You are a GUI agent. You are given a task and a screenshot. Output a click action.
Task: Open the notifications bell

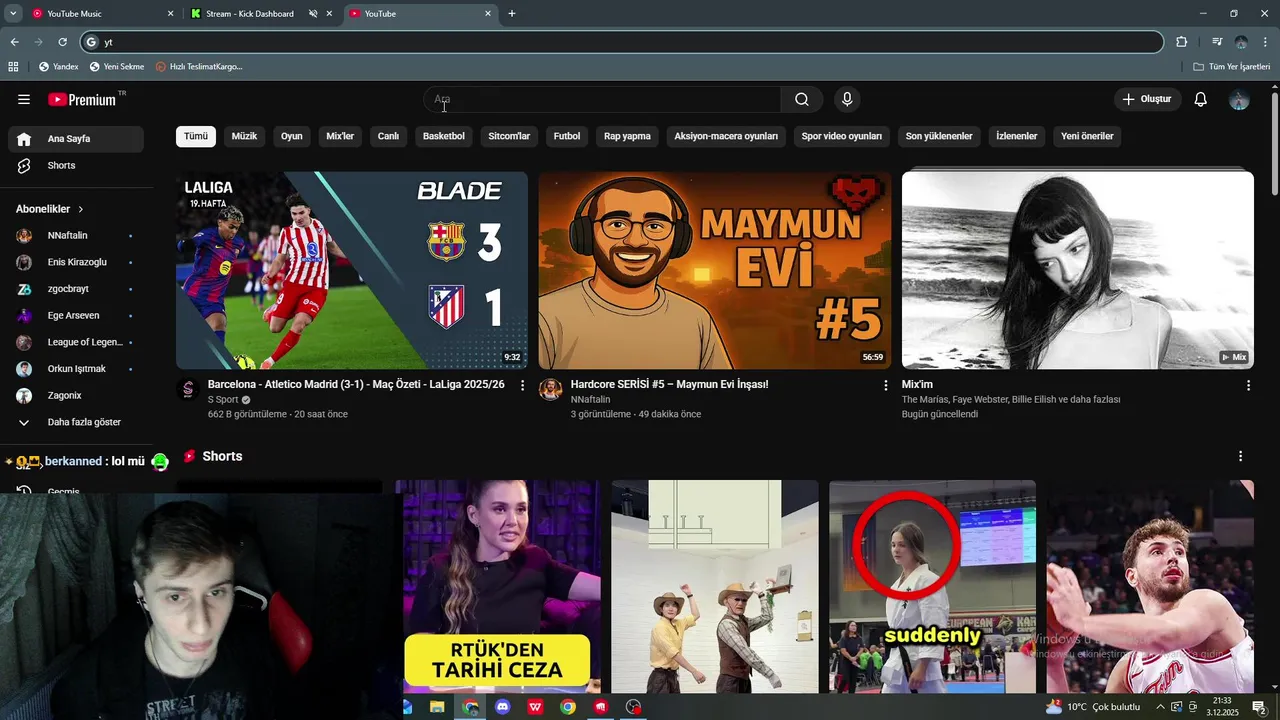[1201, 99]
